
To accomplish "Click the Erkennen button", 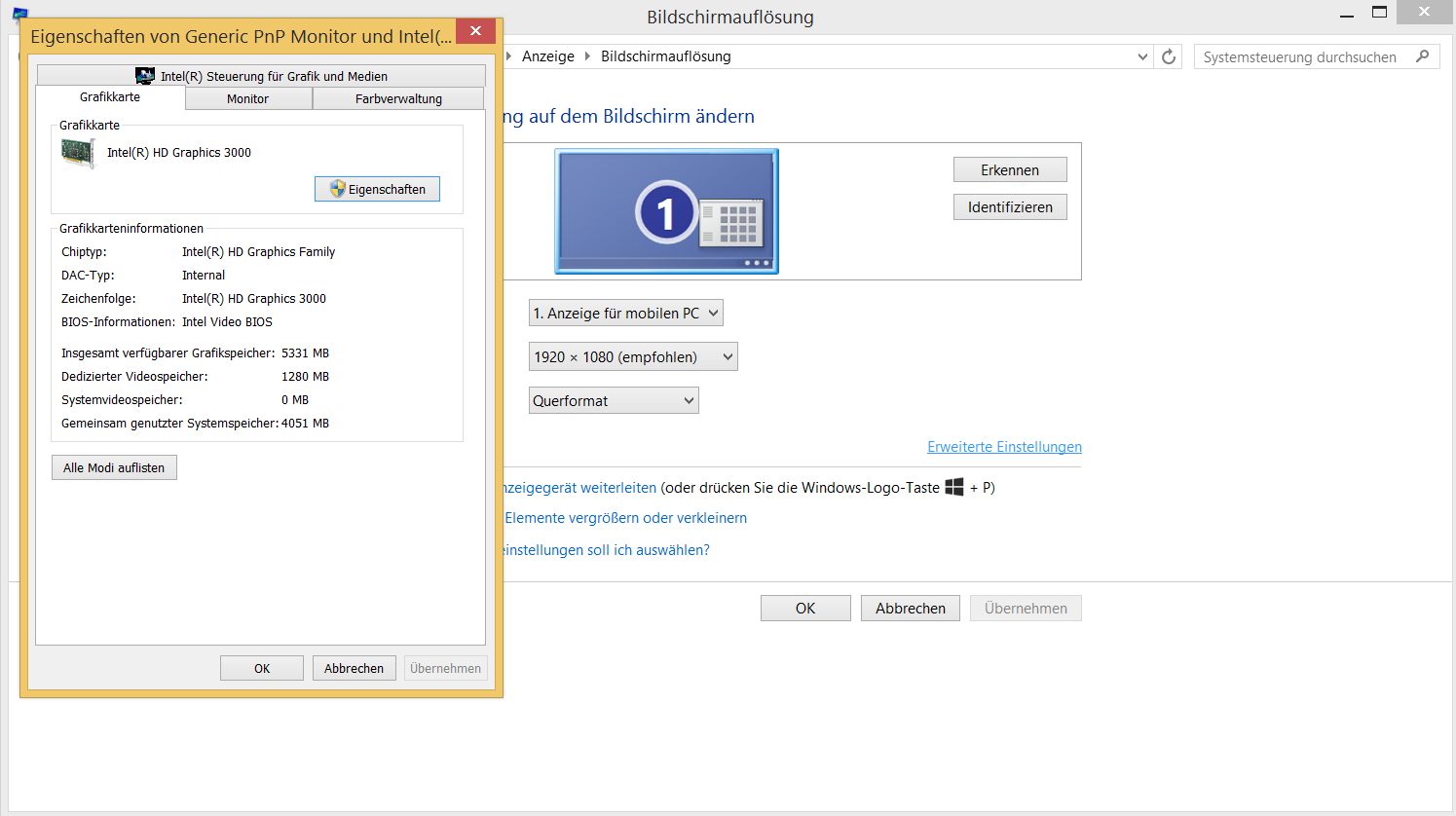I will pyautogui.click(x=1010, y=169).
